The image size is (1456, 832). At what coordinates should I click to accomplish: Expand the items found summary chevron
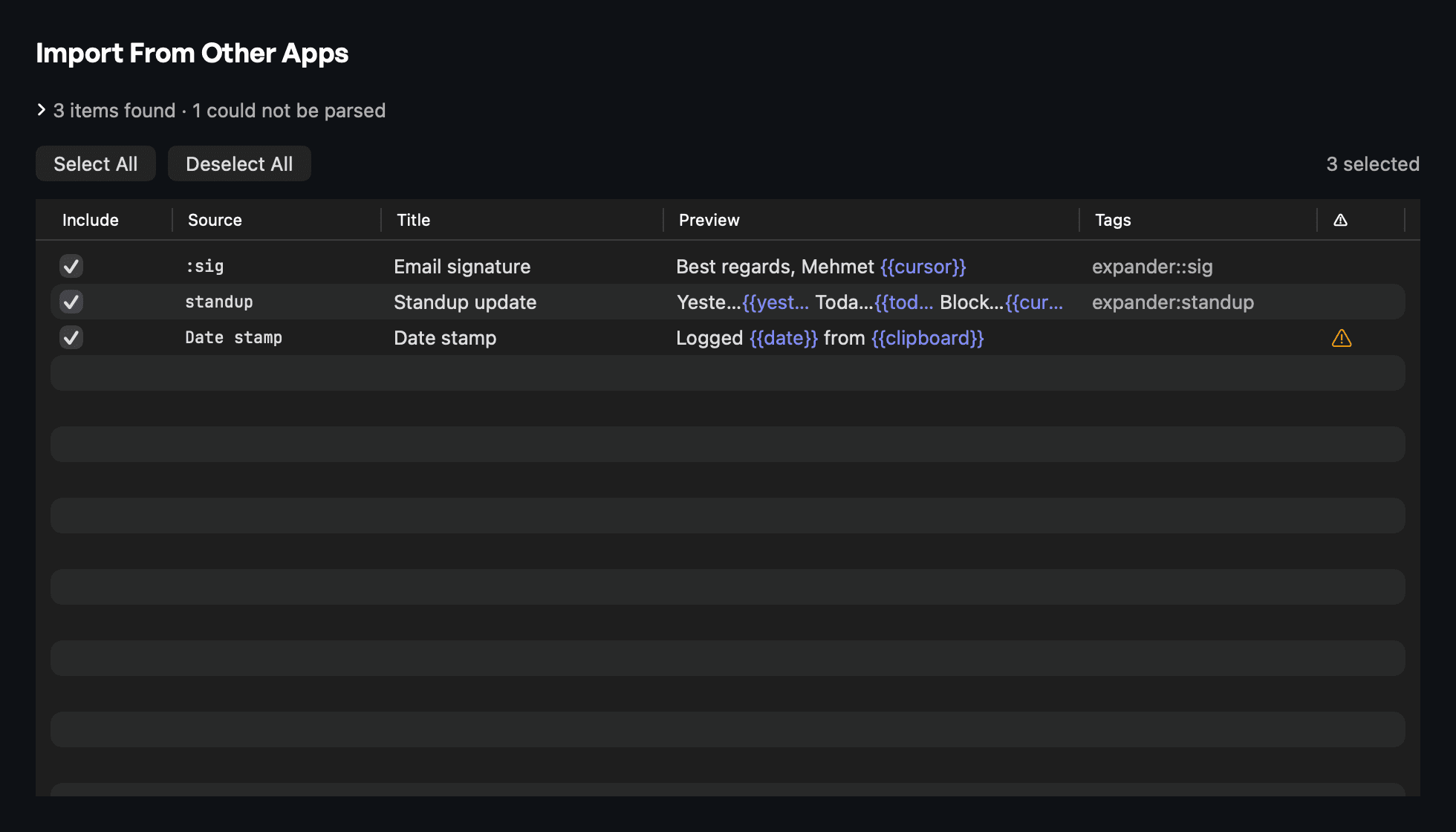pyautogui.click(x=42, y=110)
